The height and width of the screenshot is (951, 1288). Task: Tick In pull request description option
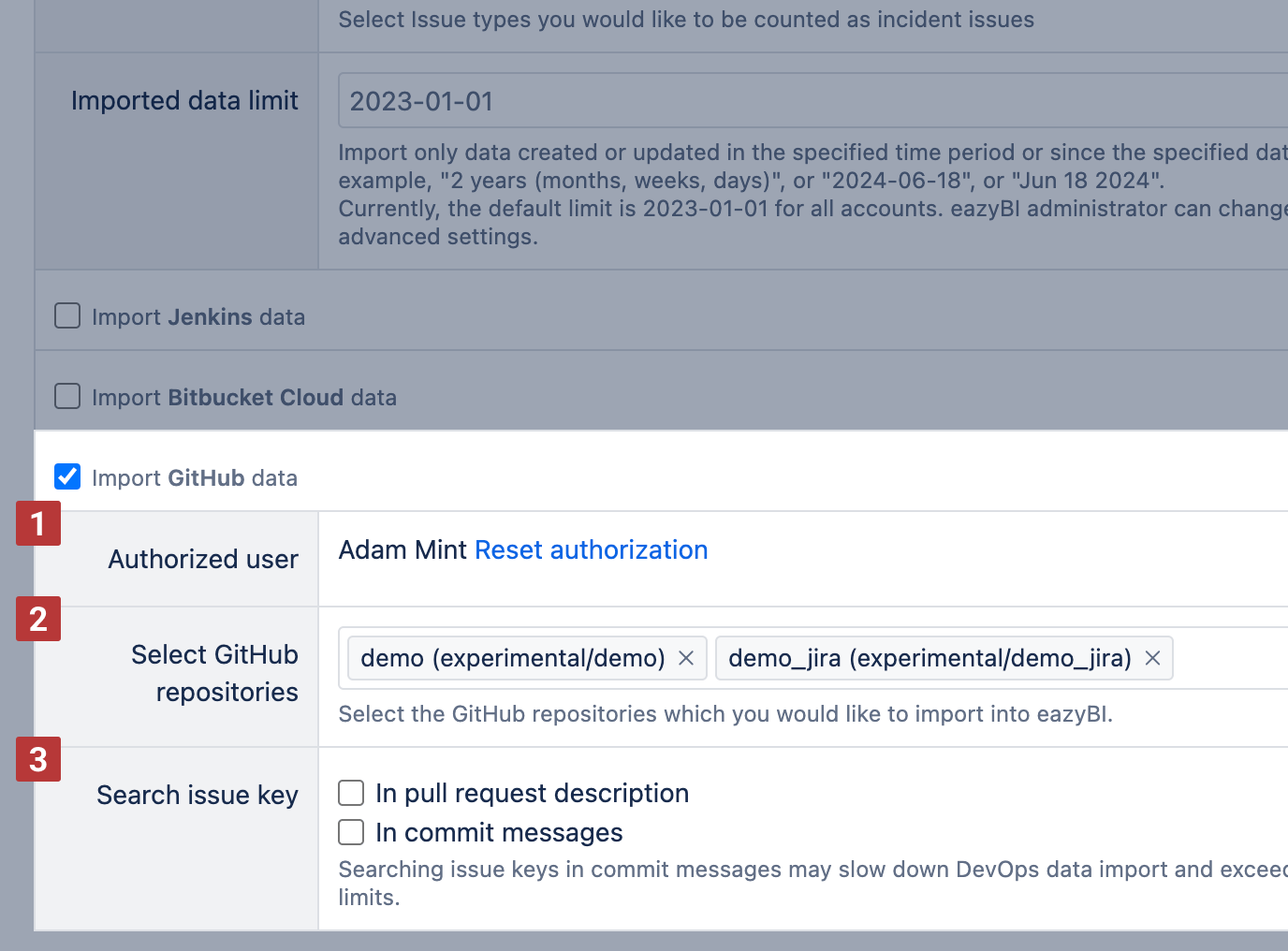tap(351, 793)
